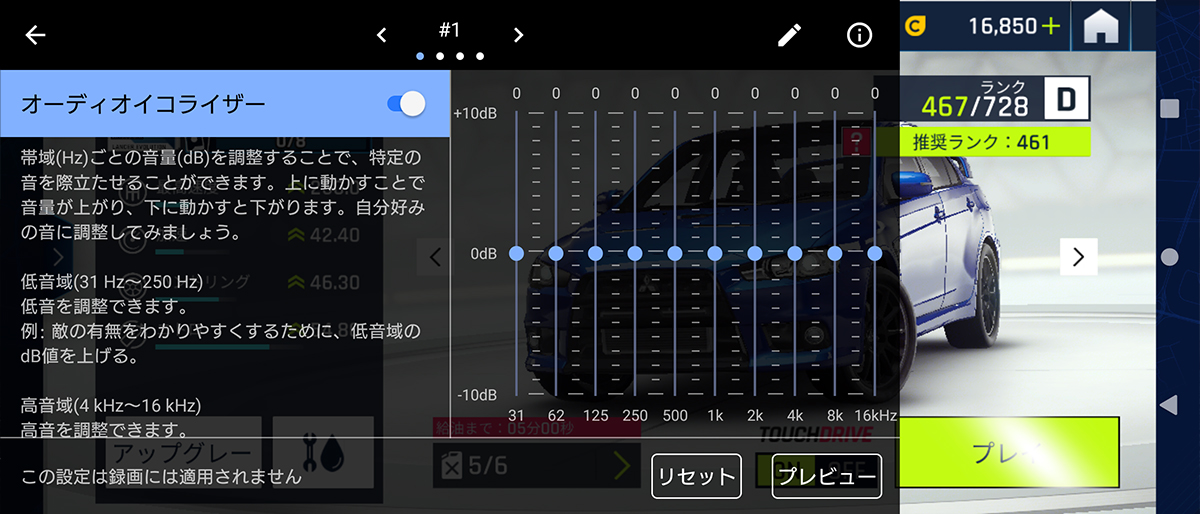Tap the green plus to add credits
Image resolution: width=1200 pixels, height=514 pixels.
coord(1049,27)
